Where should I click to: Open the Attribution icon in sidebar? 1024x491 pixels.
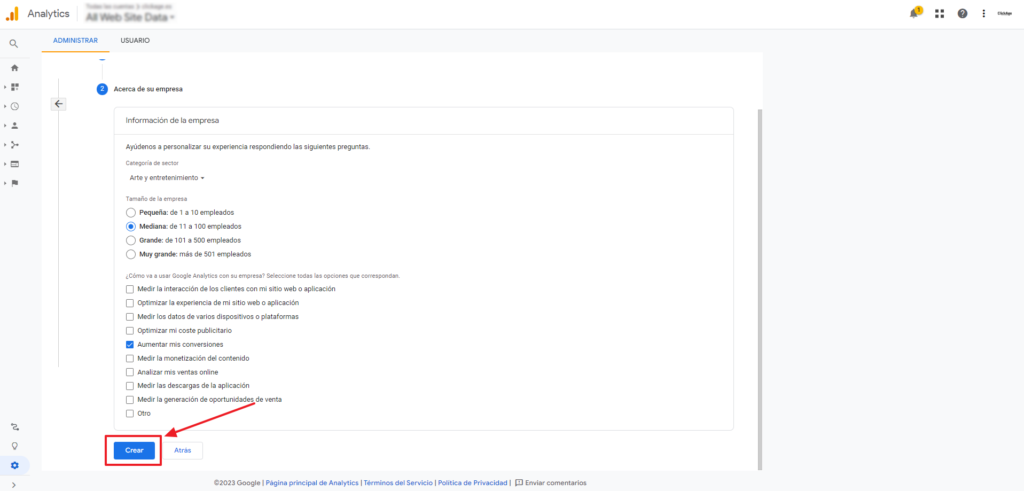(14, 427)
